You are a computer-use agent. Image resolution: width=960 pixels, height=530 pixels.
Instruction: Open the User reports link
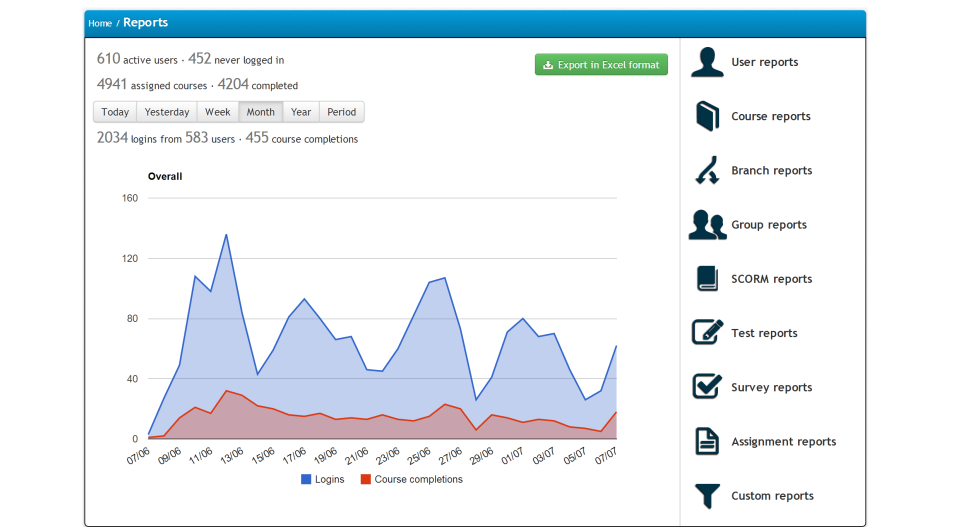pyautogui.click(x=764, y=62)
